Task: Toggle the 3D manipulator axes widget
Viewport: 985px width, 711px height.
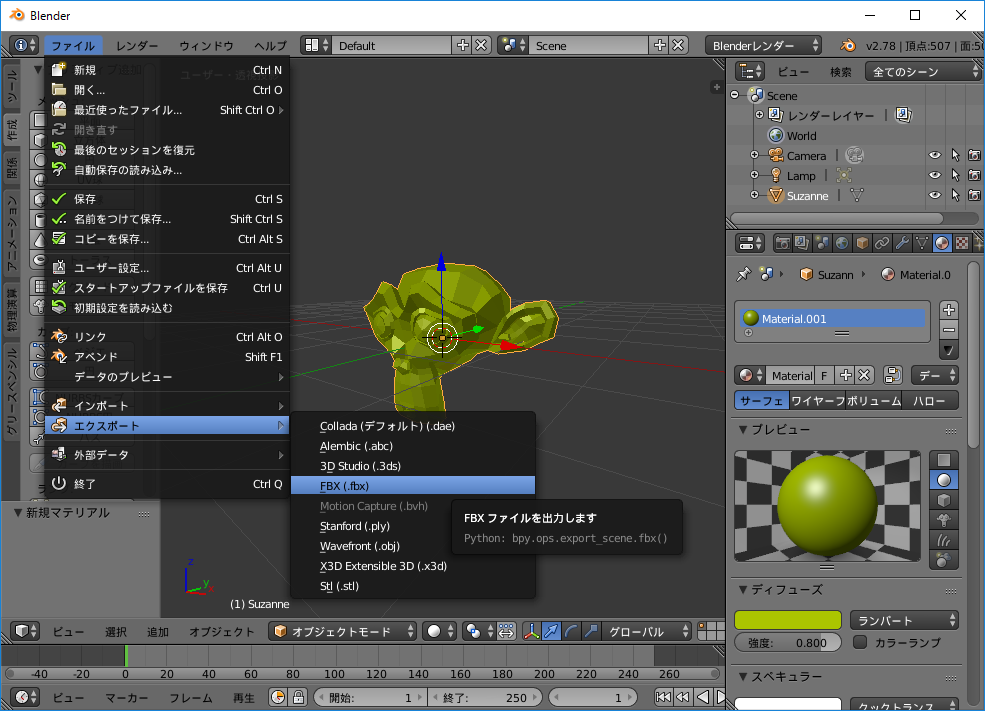Action: pyautogui.click(x=531, y=631)
